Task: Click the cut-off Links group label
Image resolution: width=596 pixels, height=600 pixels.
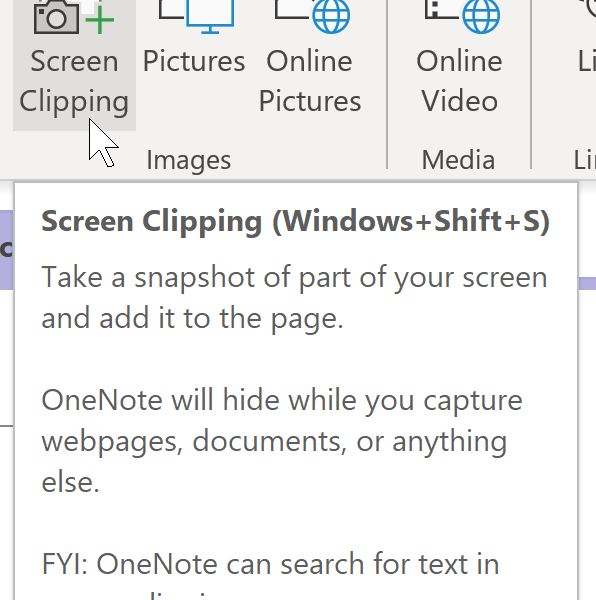Action: (x=585, y=160)
